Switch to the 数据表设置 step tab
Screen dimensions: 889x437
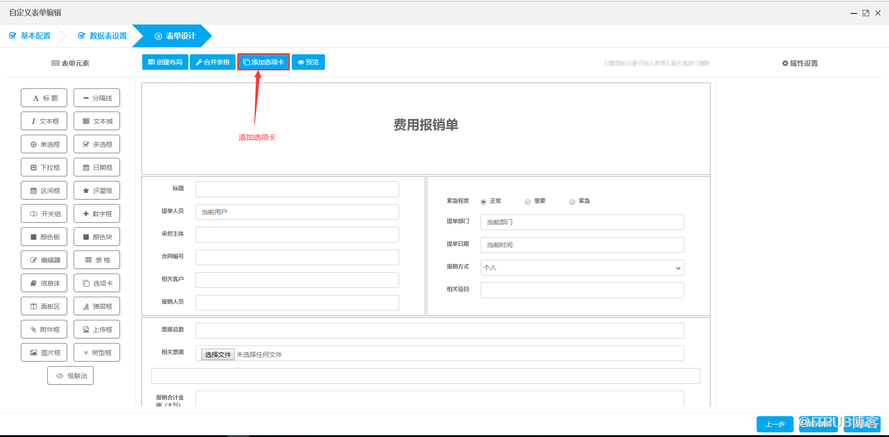pos(102,36)
